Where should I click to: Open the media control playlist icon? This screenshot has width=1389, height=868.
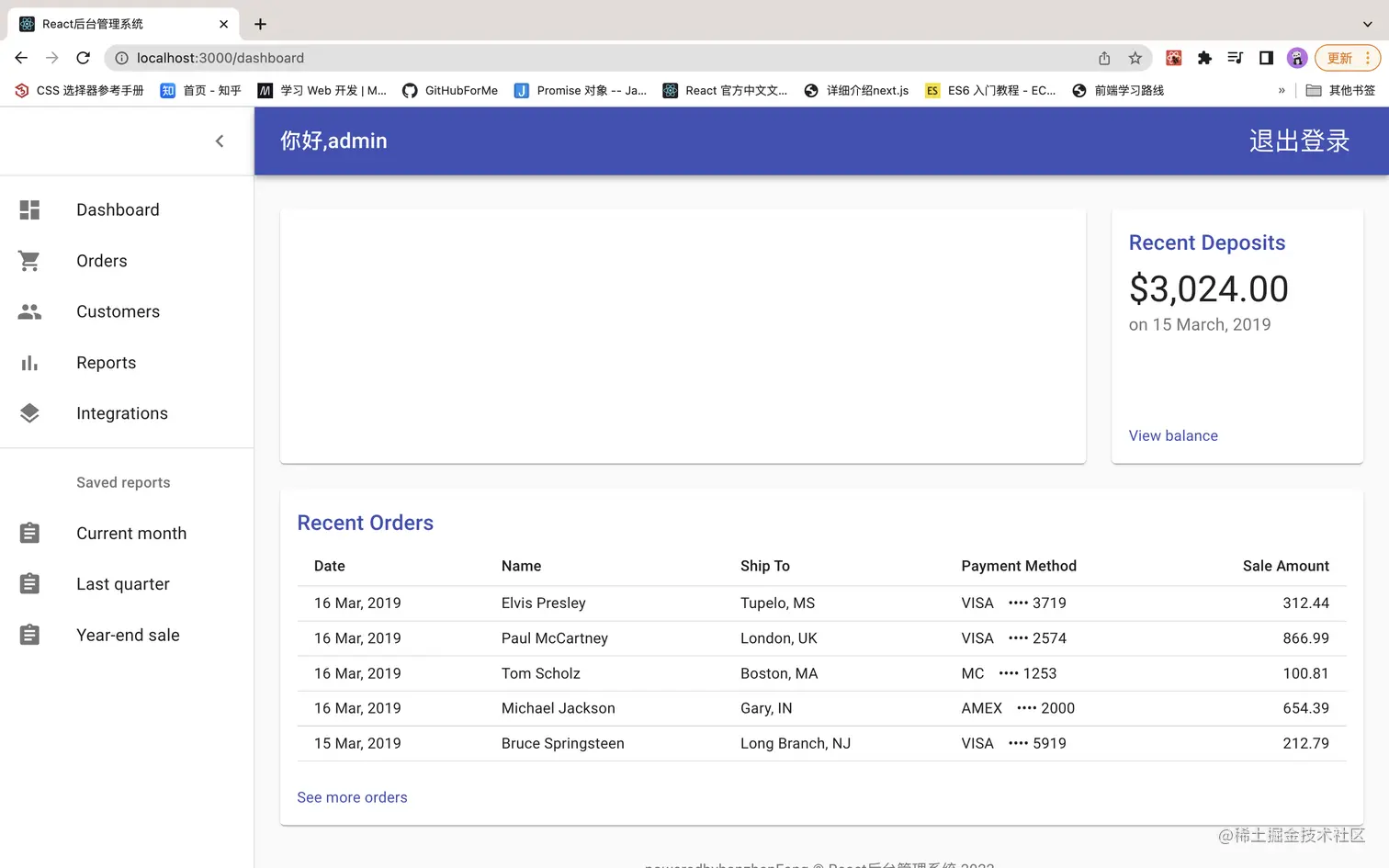1235,58
